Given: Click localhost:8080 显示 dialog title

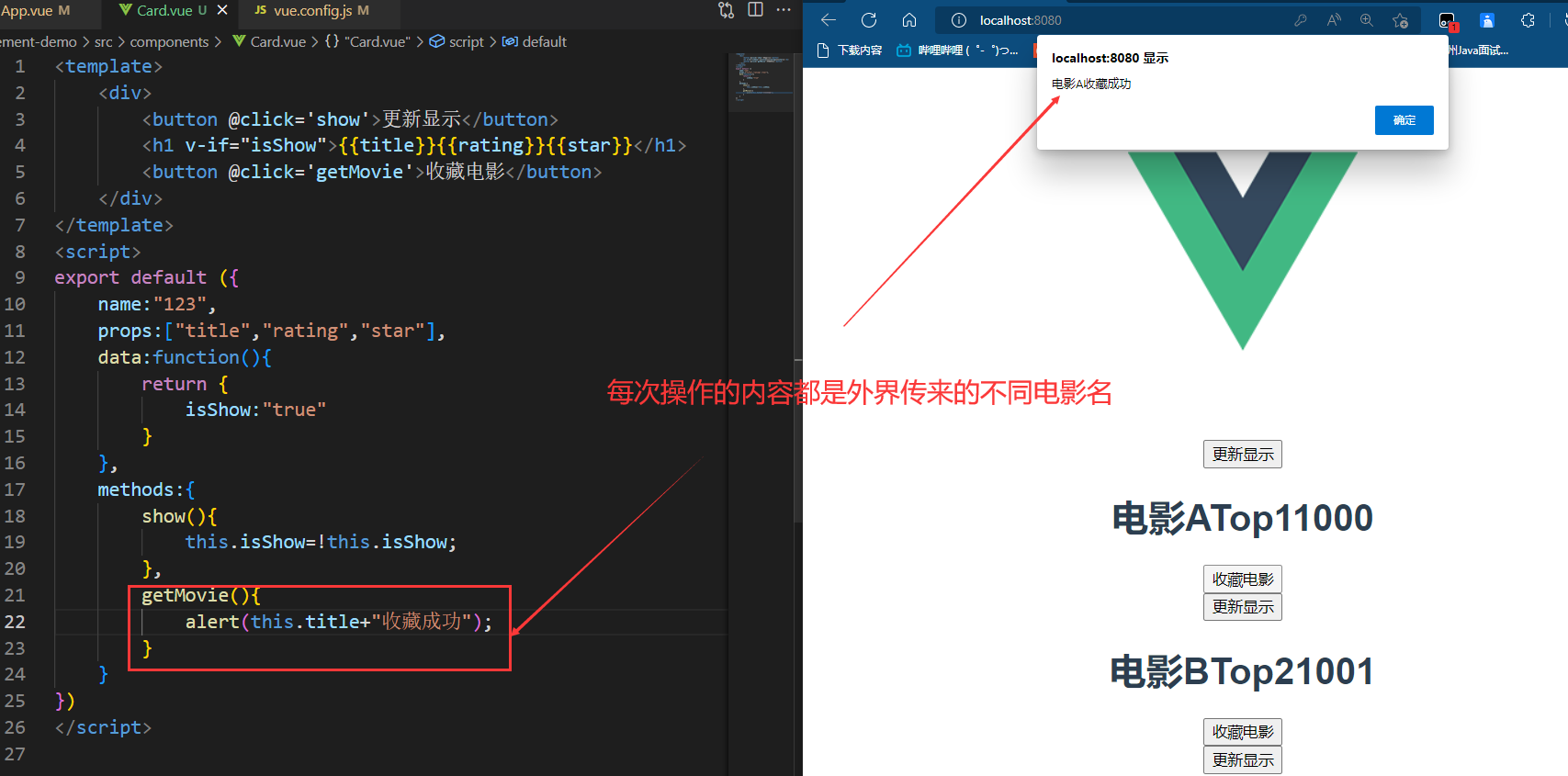Looking at the screenshot, I should (x=1110, y=58).
